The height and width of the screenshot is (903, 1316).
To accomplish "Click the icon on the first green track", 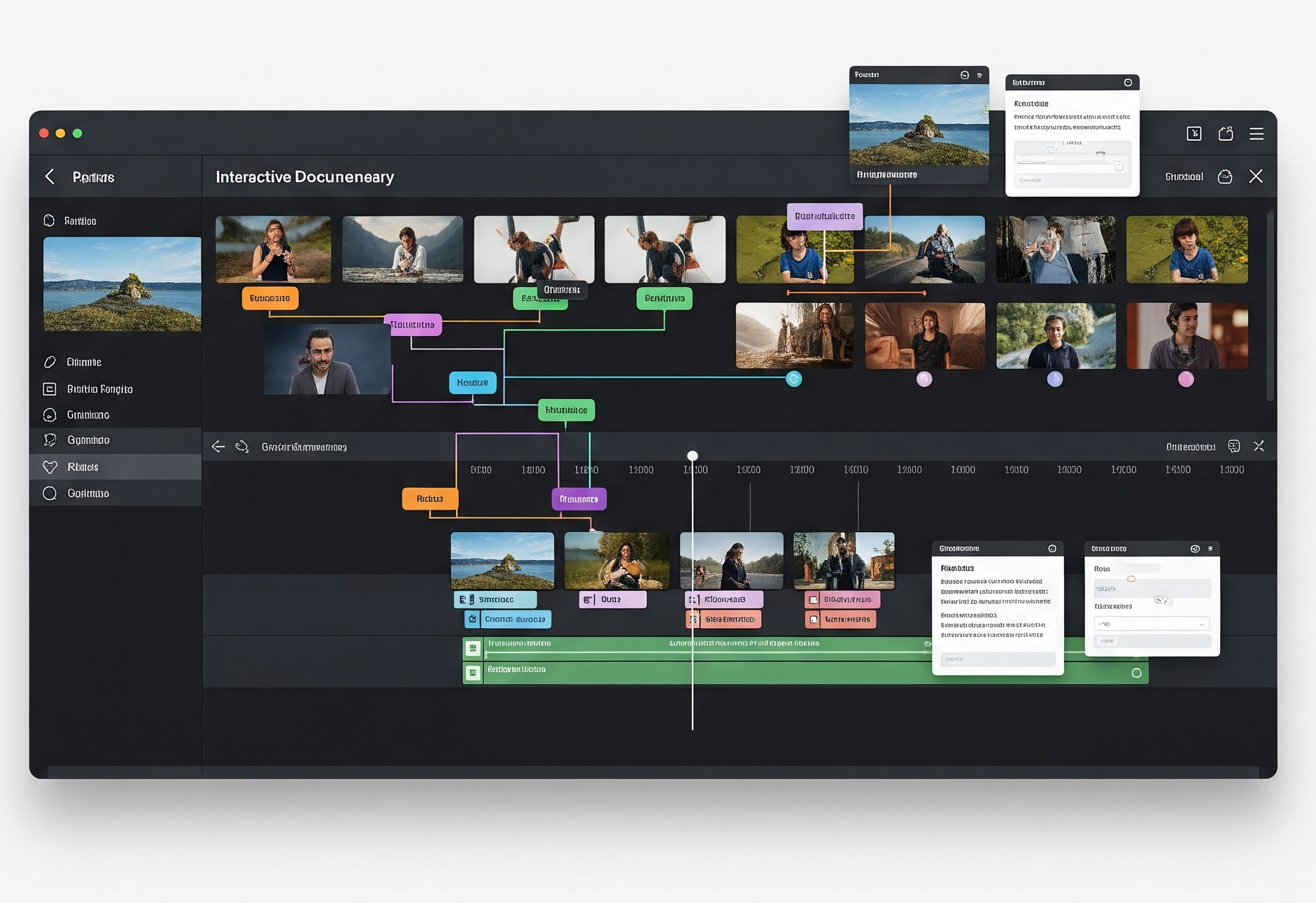I will 473,648.
